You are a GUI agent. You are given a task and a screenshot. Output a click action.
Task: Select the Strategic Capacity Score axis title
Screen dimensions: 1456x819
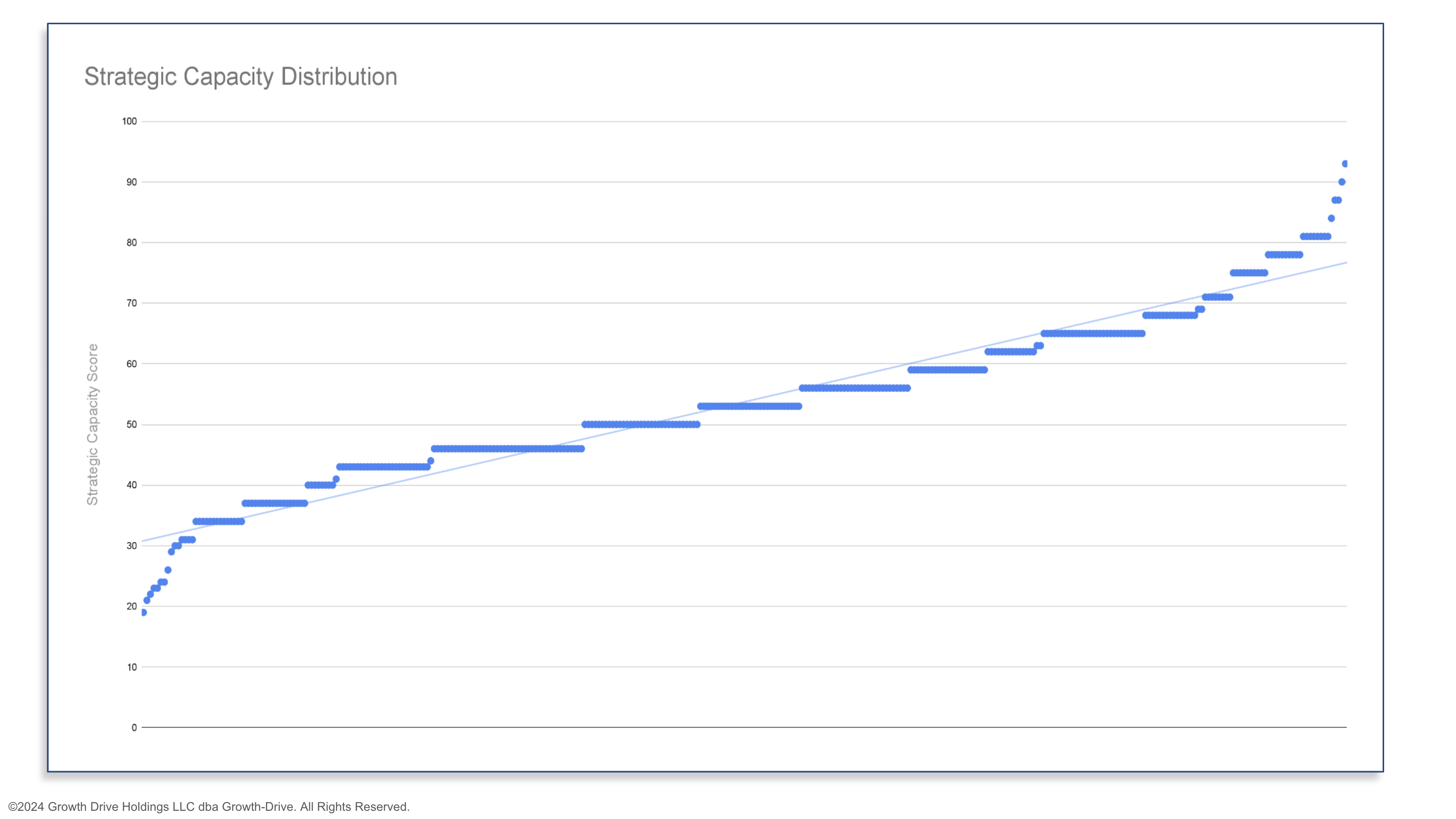point(92,424)
